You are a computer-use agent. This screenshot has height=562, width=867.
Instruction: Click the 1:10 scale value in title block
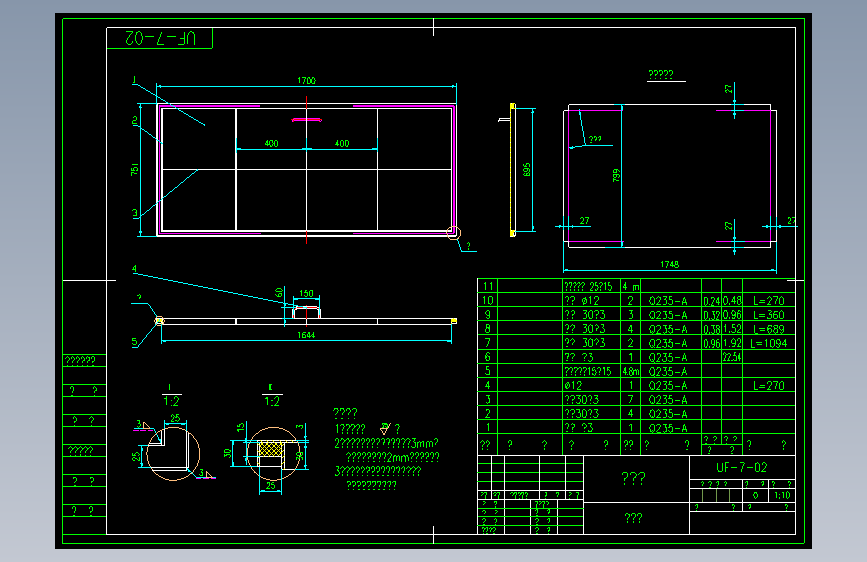[782, 495]
